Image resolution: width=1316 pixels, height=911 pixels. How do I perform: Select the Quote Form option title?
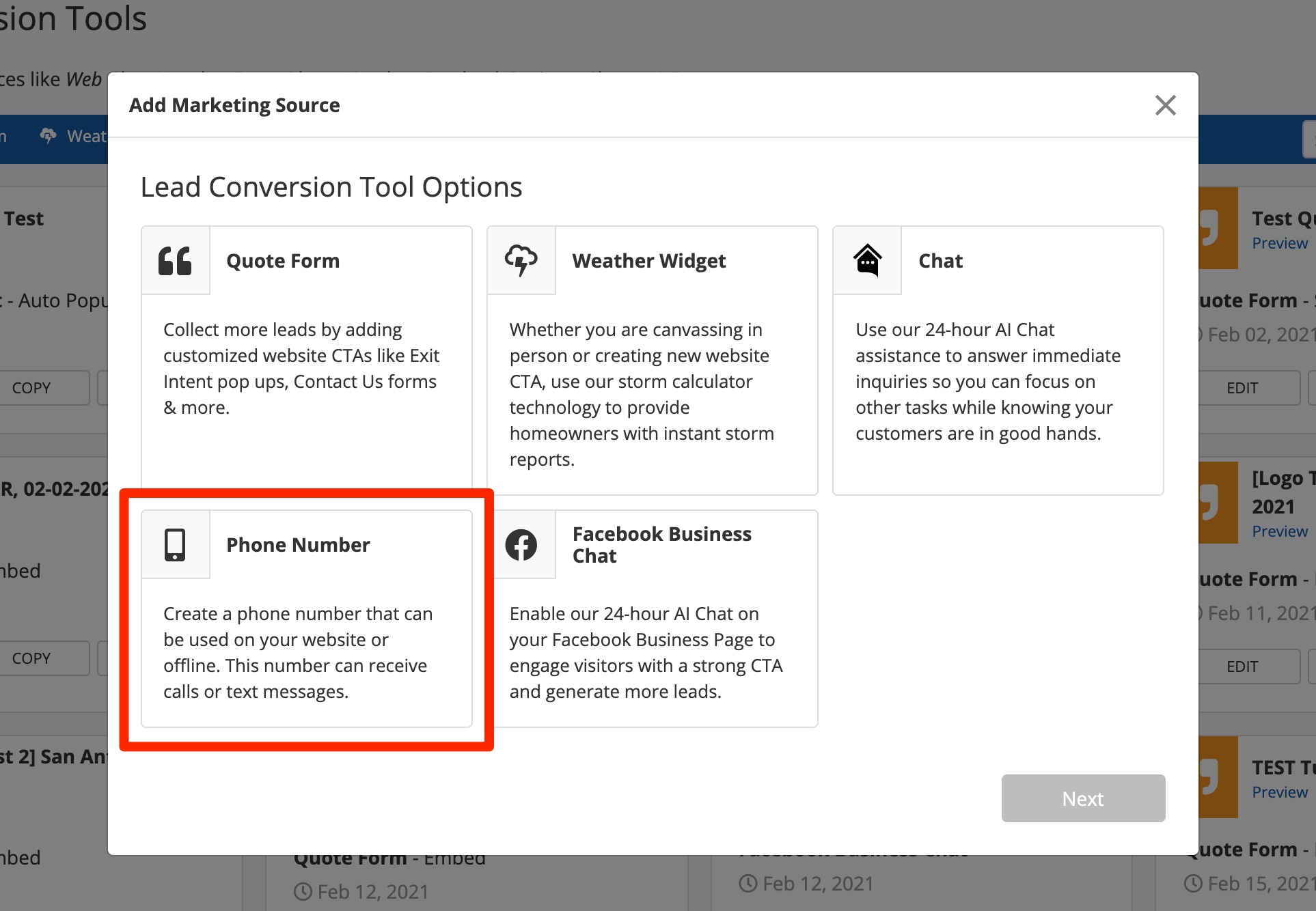click(283, 261)
